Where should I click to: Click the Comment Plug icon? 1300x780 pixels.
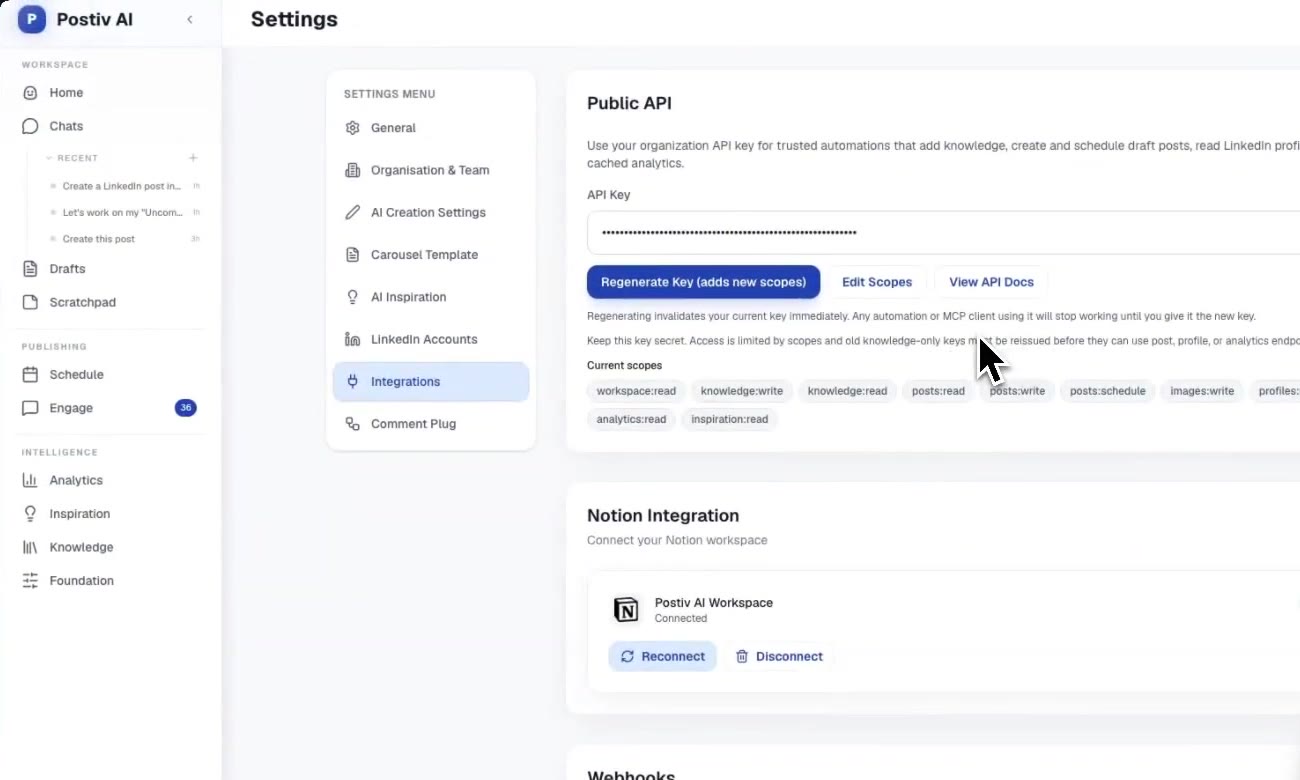352,424
